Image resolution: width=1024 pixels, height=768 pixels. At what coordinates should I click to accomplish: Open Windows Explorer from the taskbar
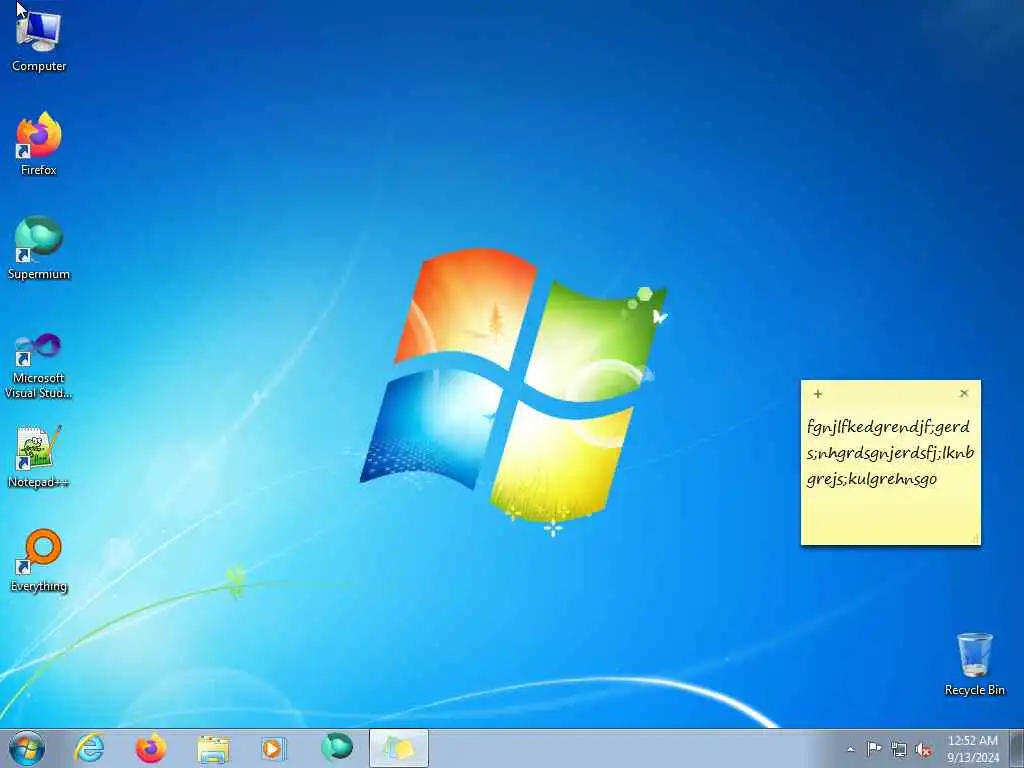[x=213, y=748]
